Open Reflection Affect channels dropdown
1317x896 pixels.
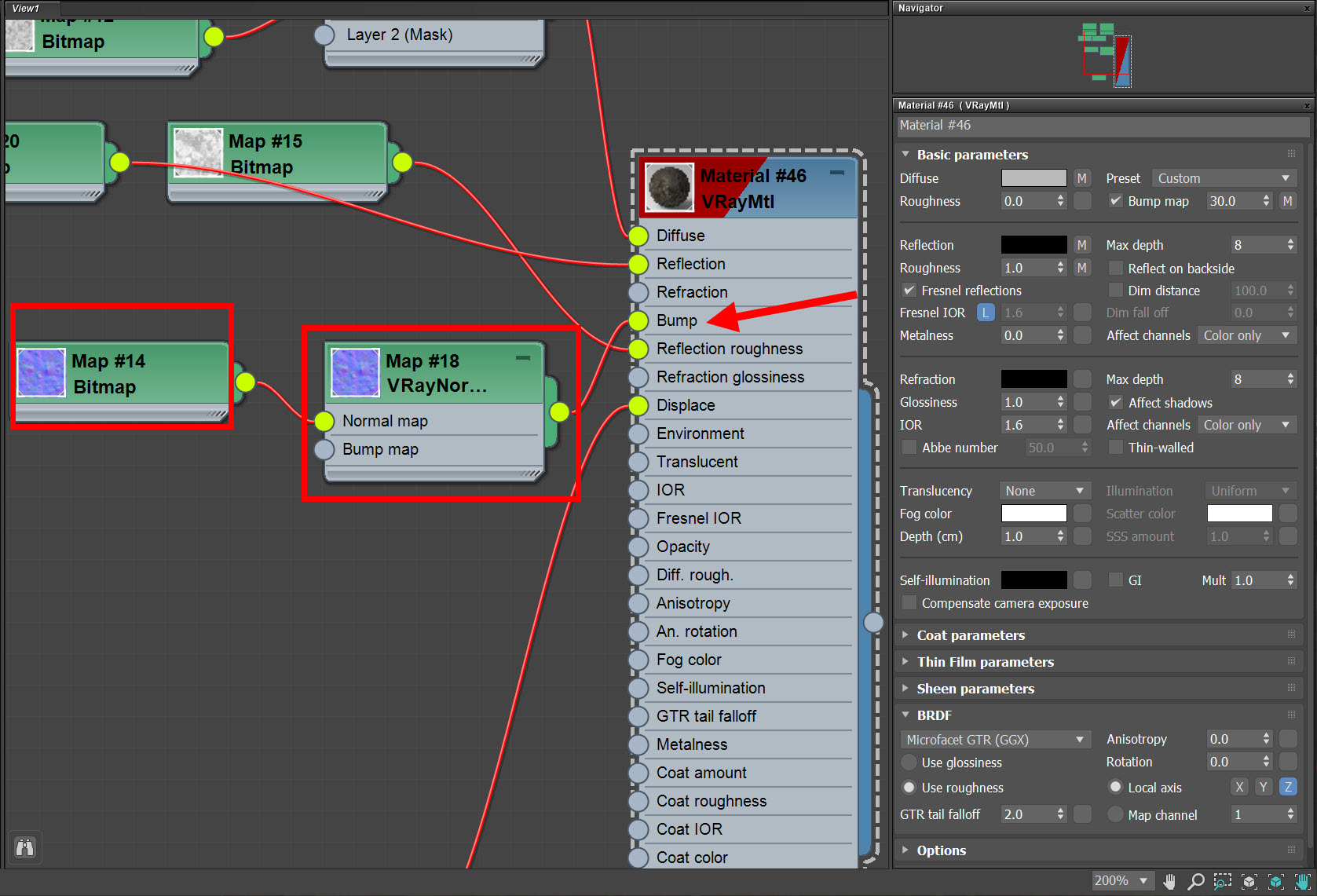[1246, 335]
